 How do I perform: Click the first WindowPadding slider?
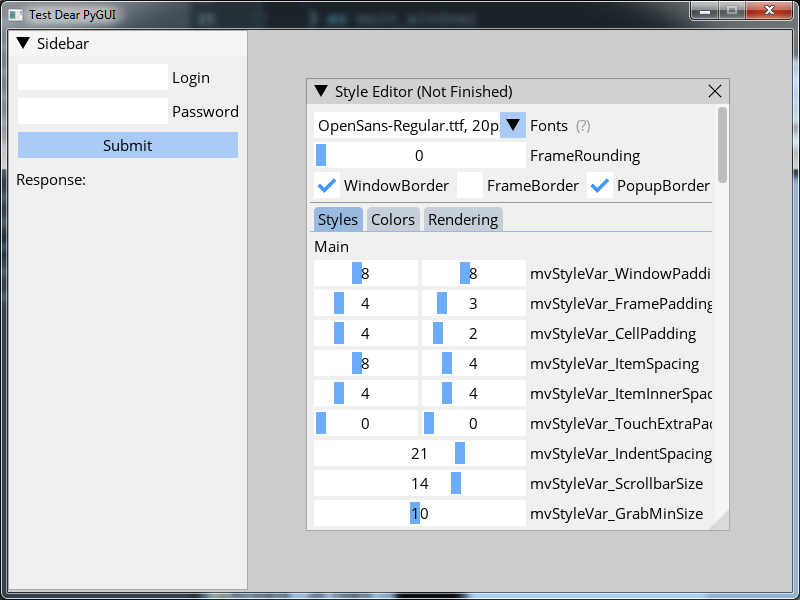[x=365, y=273]
